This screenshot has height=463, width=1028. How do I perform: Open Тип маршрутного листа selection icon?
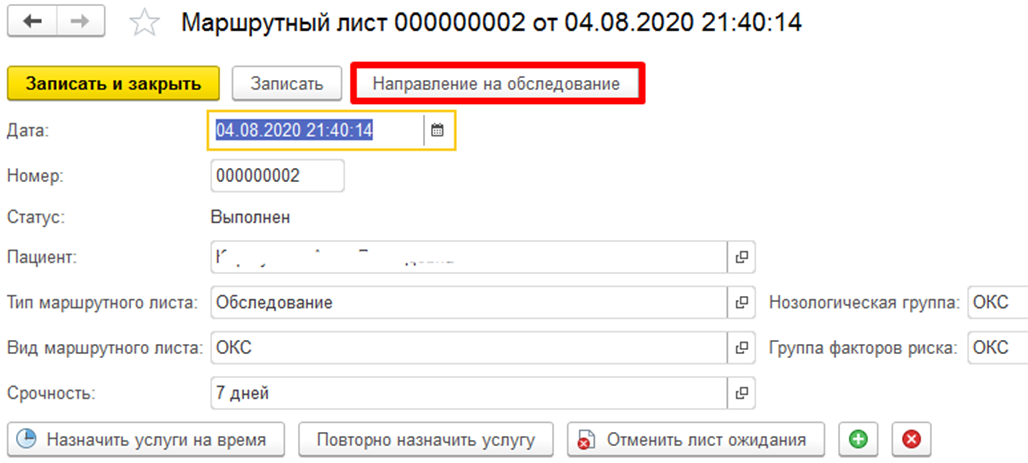coord(741,302)
